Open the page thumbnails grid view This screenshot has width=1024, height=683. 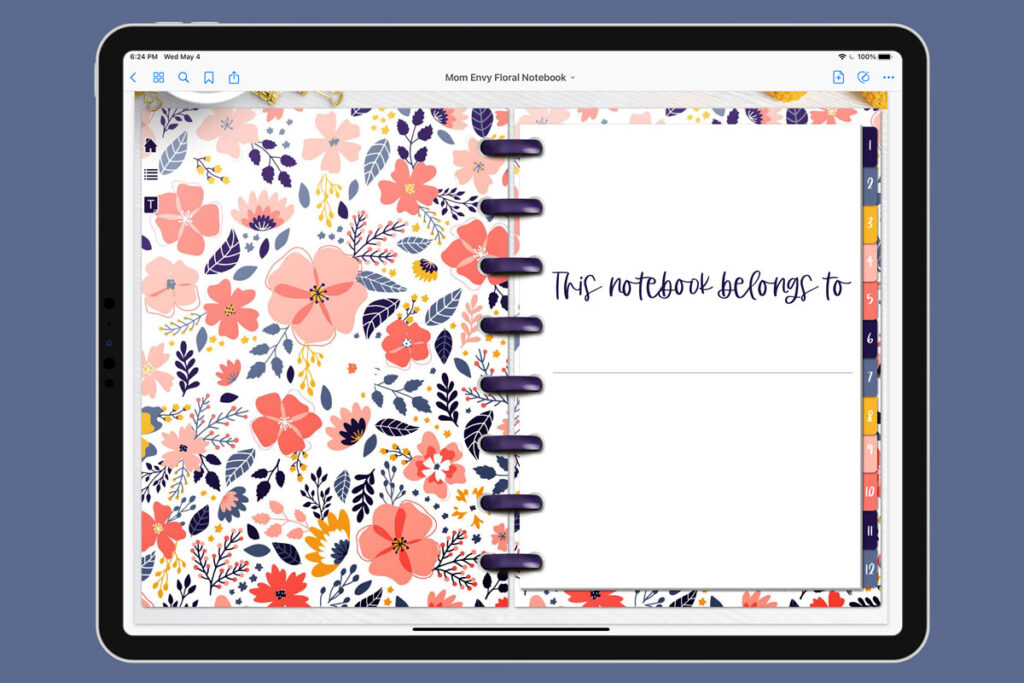(158, 78)
